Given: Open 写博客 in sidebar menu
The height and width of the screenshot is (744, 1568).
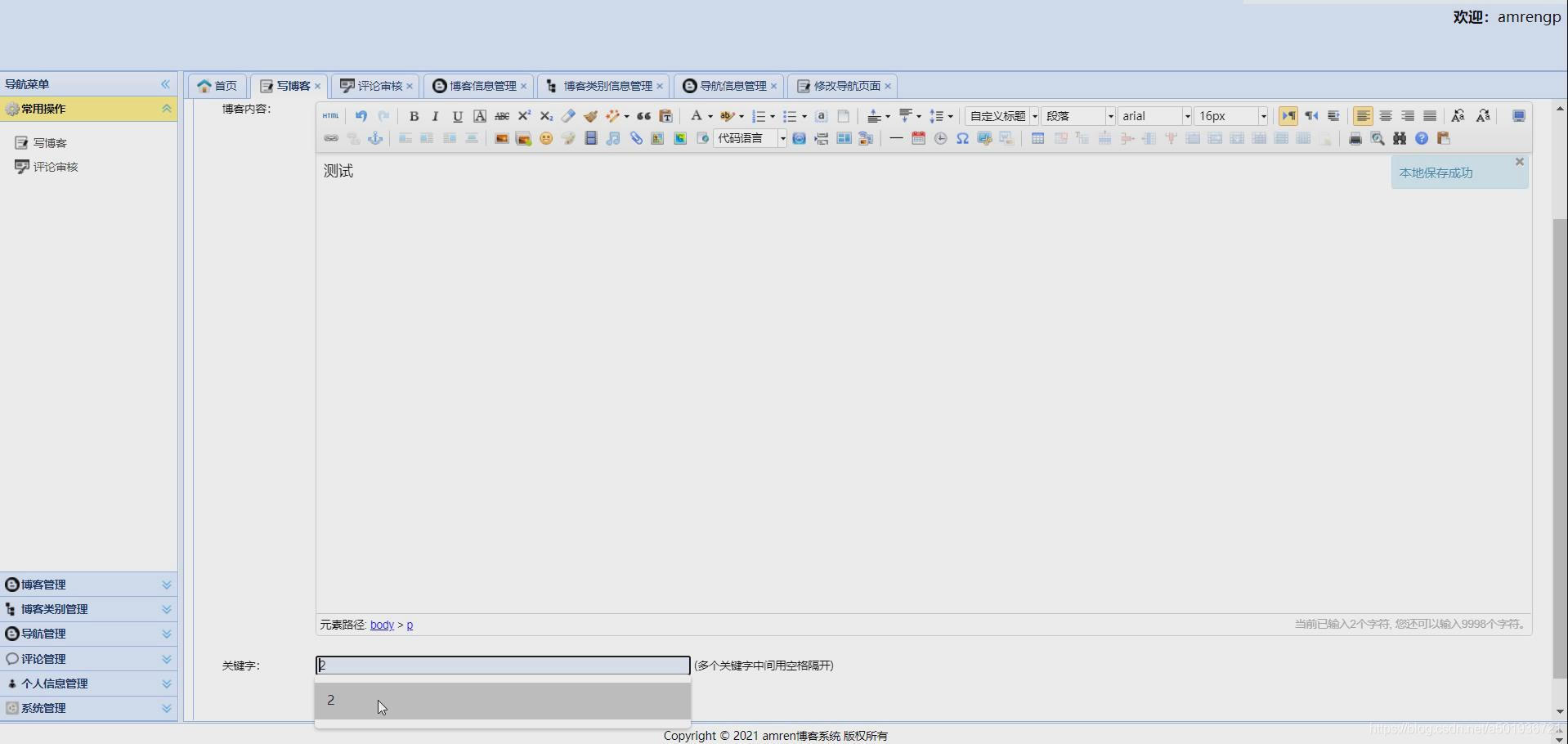Looking at the screenshot, I should click(50, 143).
